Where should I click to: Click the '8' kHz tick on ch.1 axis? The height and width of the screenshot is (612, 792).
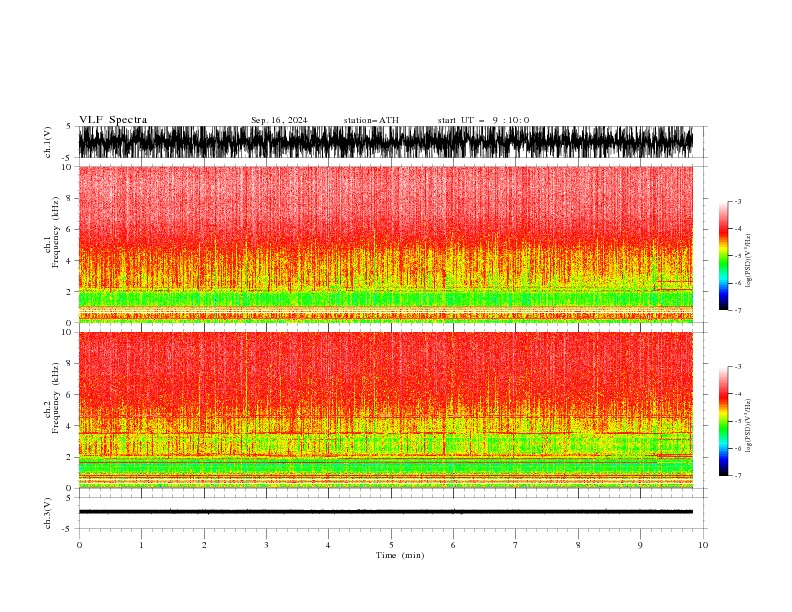click(69, 198)
